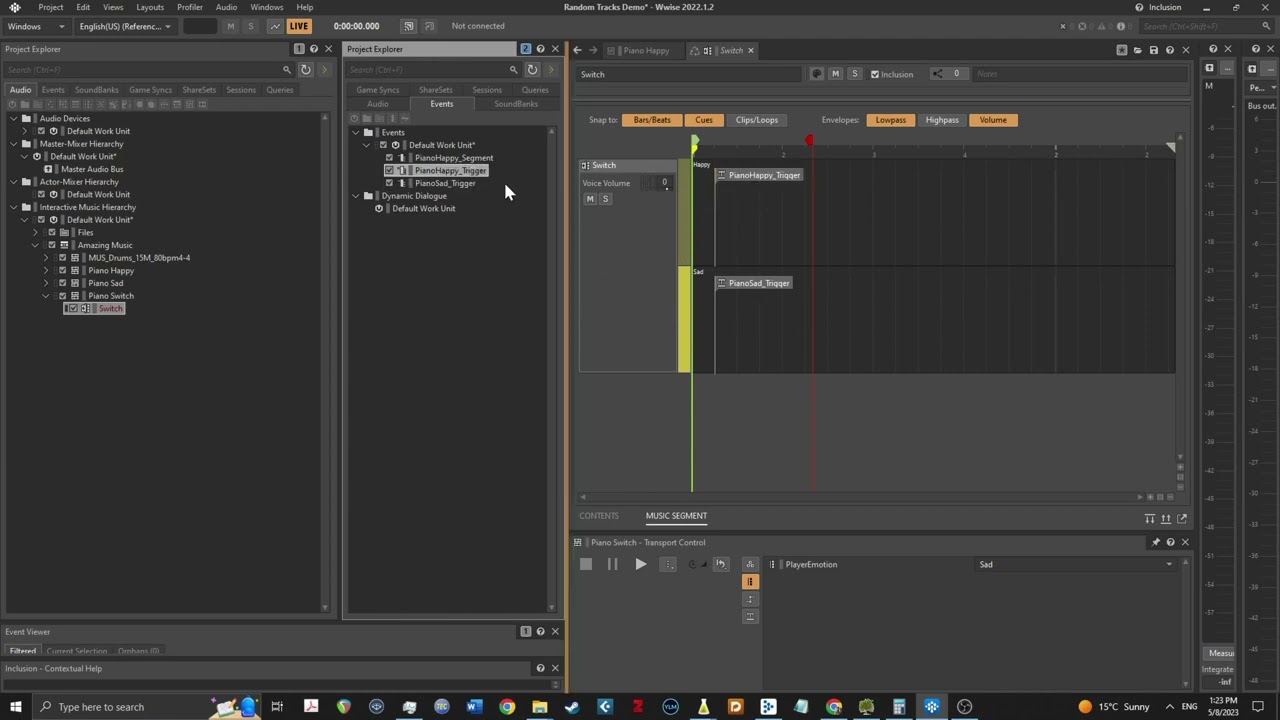1280x720 pixels.
Task: Toggle Bars/Beats snapping
Action: (x=652, y=120)
